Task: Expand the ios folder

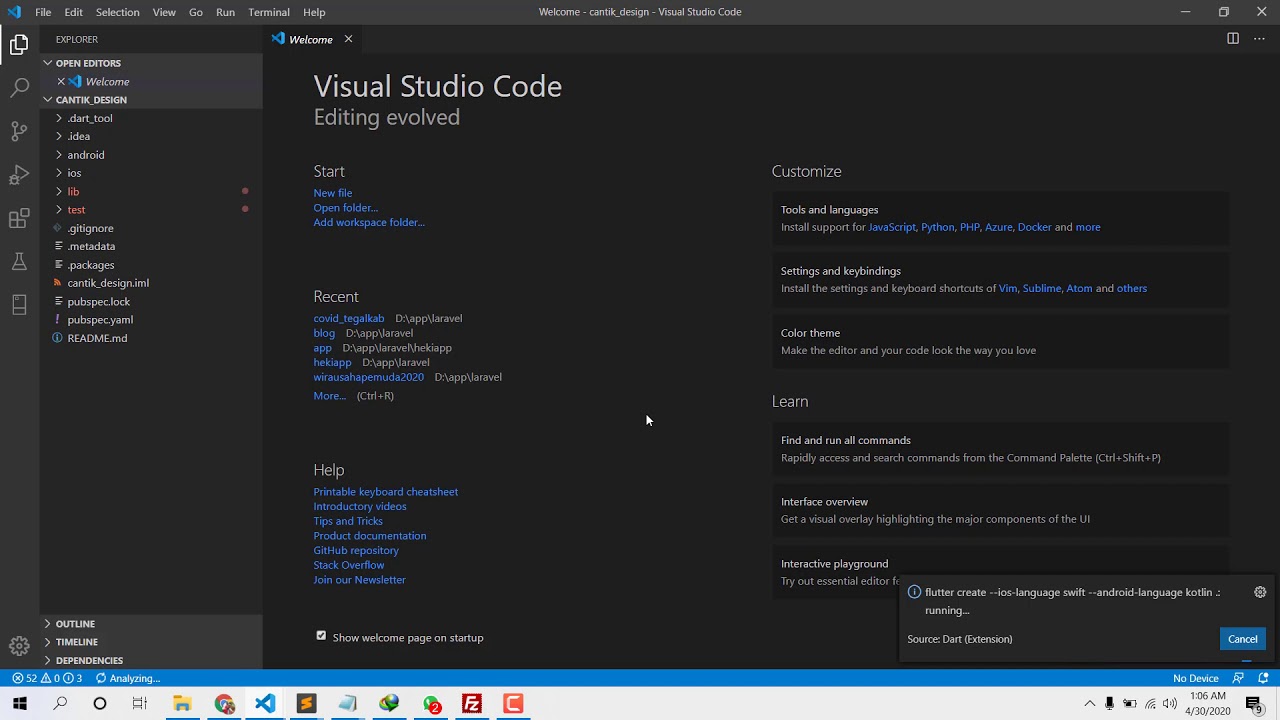Action: point(150,173)
